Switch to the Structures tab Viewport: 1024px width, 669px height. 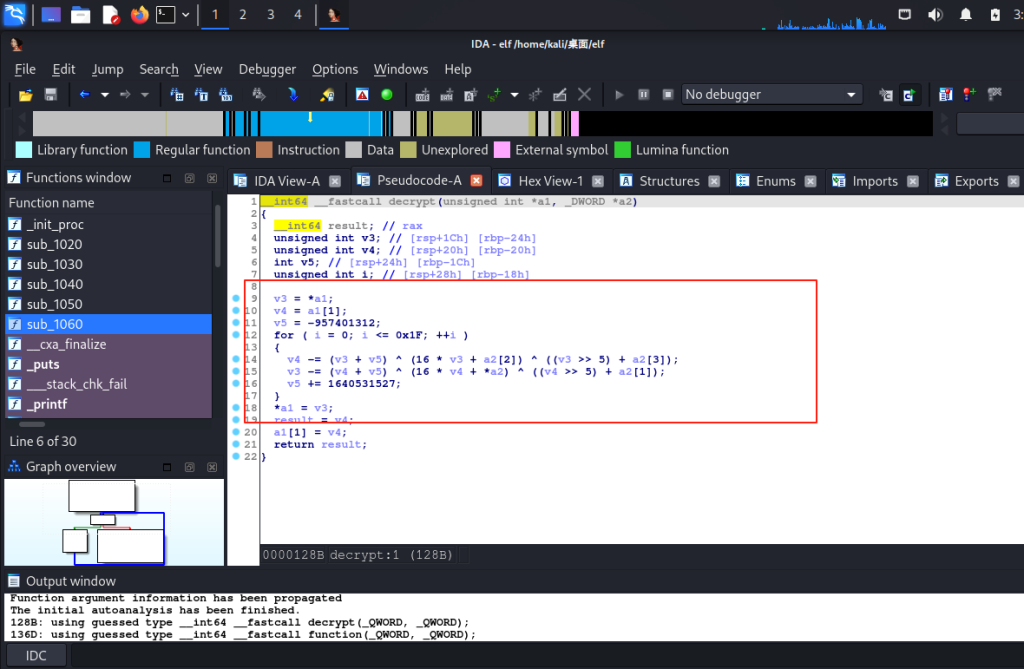coord(669,181)
